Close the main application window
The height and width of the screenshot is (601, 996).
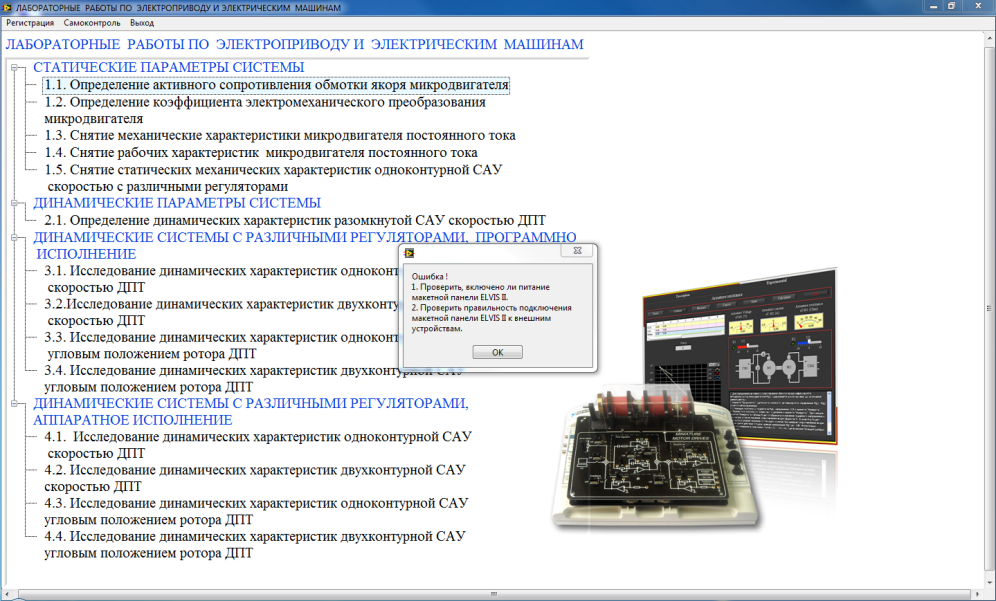(978, 6)
